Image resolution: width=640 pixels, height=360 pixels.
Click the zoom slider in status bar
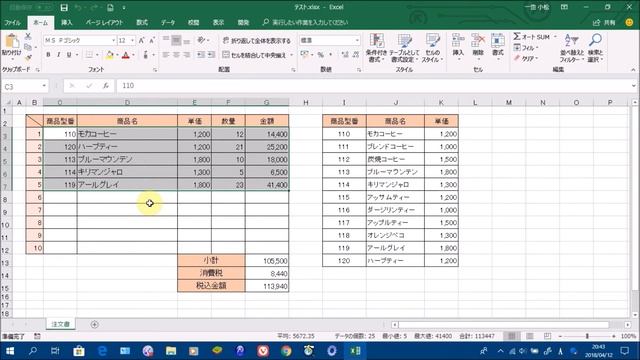pyautogui.click(x=587, y=336)
